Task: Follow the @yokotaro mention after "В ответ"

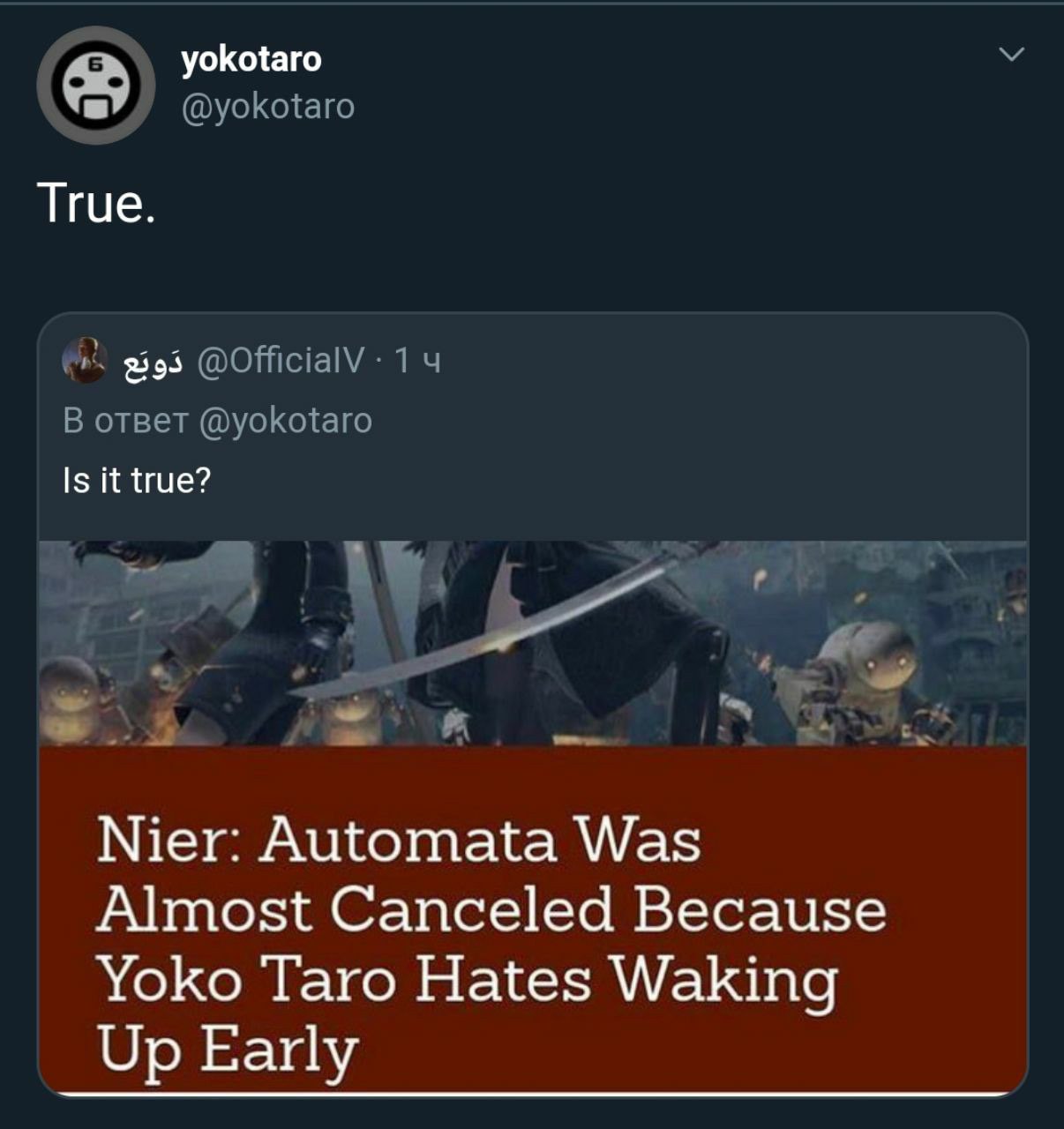Action: pyautogui.click(x=286, y=421)
